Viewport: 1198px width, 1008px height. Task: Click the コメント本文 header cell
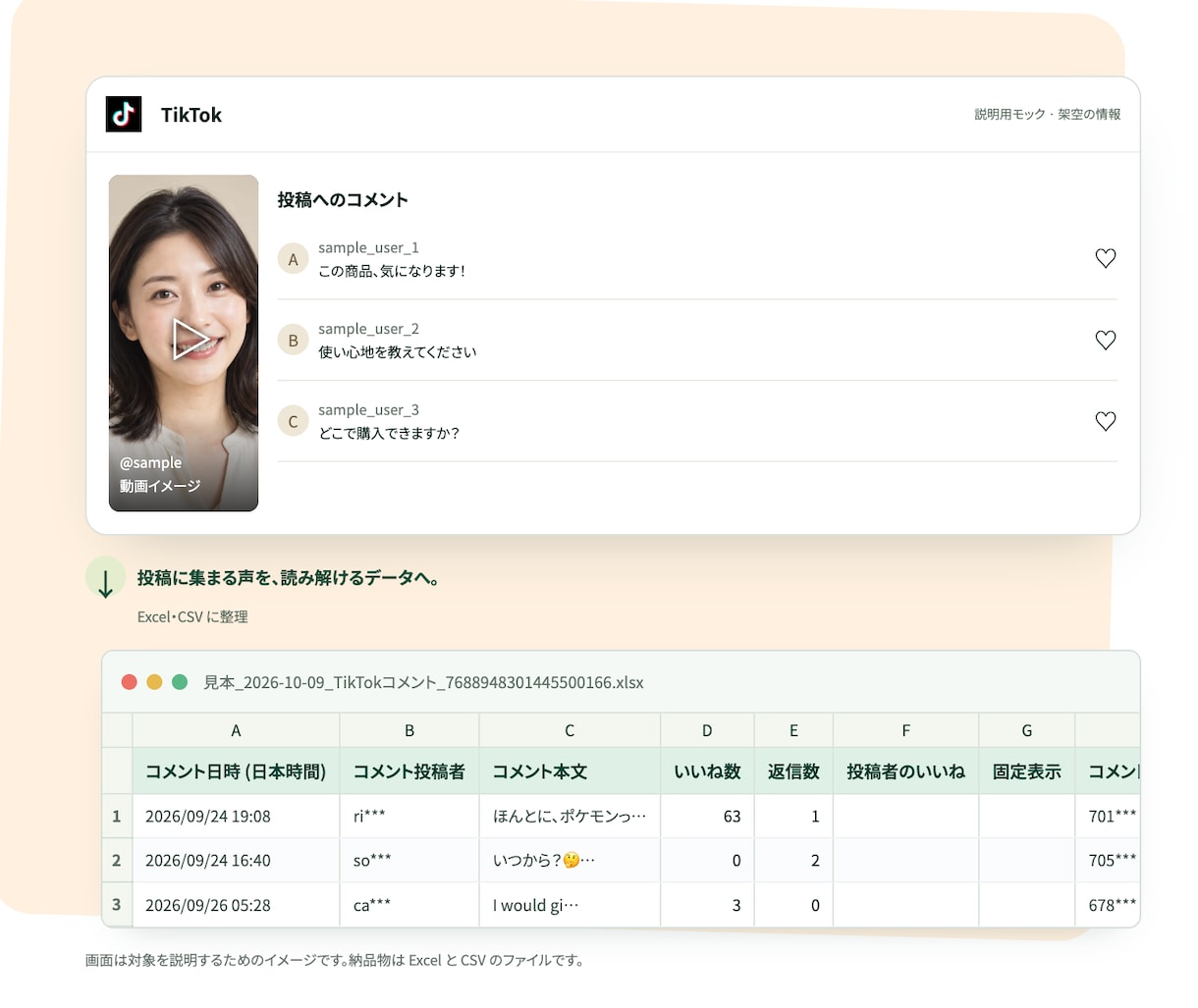pyautogui.click(x=570, y=771)
